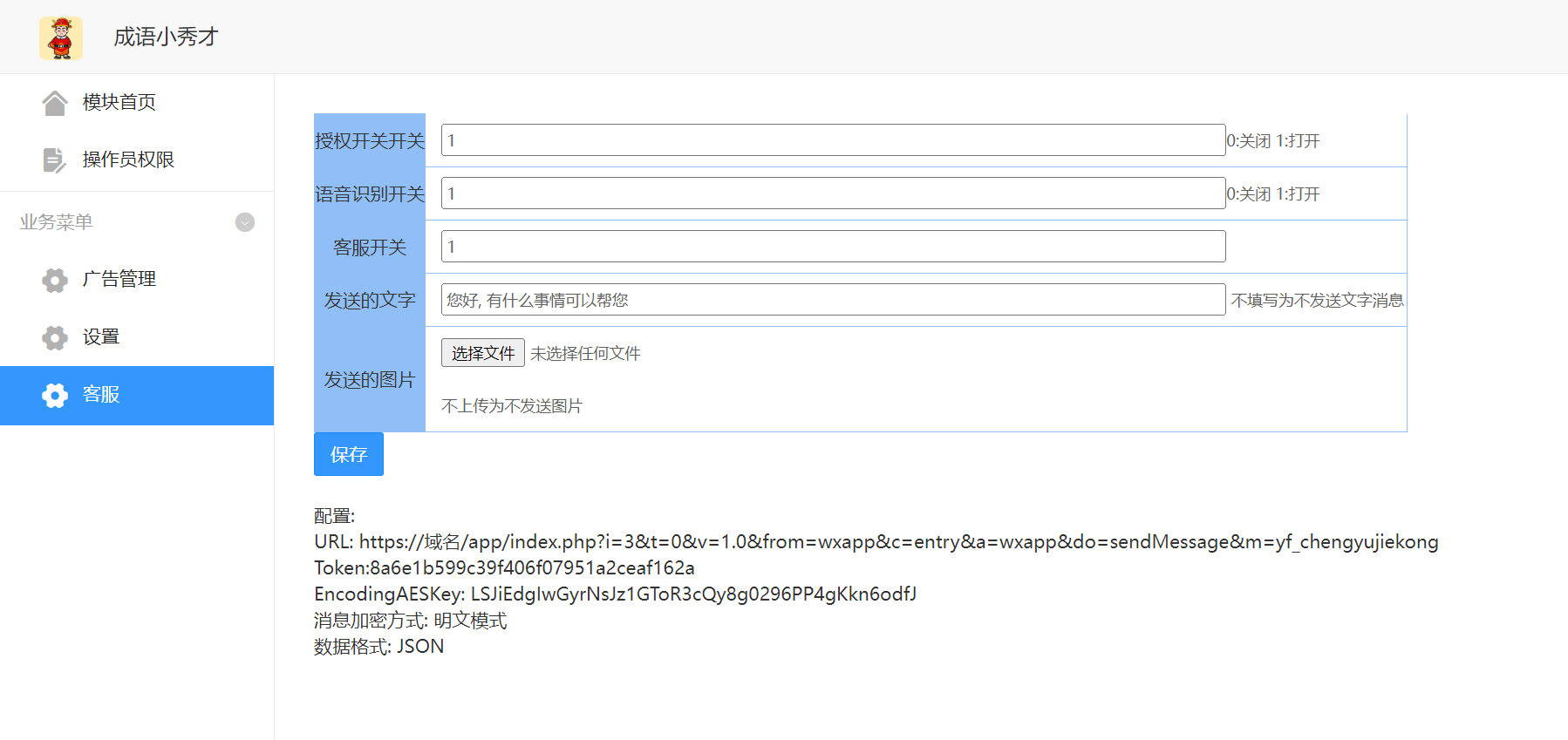Go to the 操作员权限 page

[x=128, y=160]
